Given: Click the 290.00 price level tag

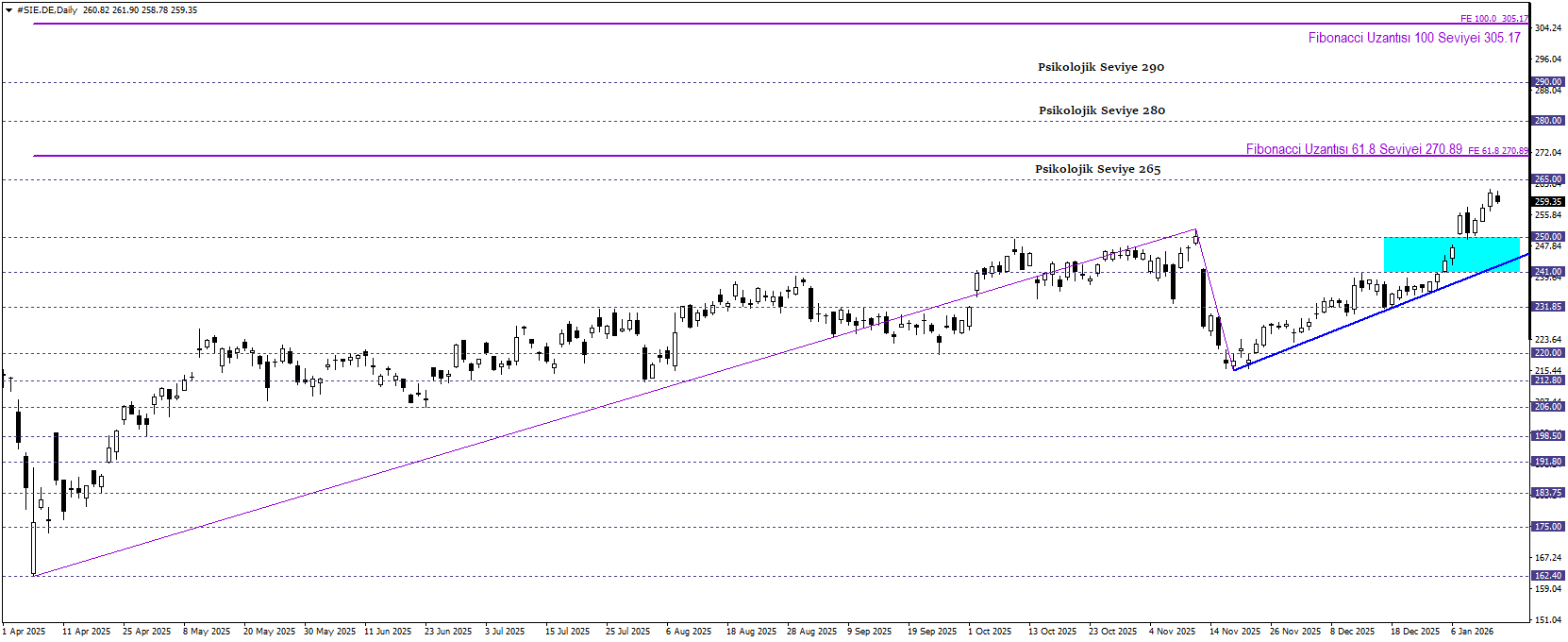Looking at the screenshot, I should (1548, 82).
